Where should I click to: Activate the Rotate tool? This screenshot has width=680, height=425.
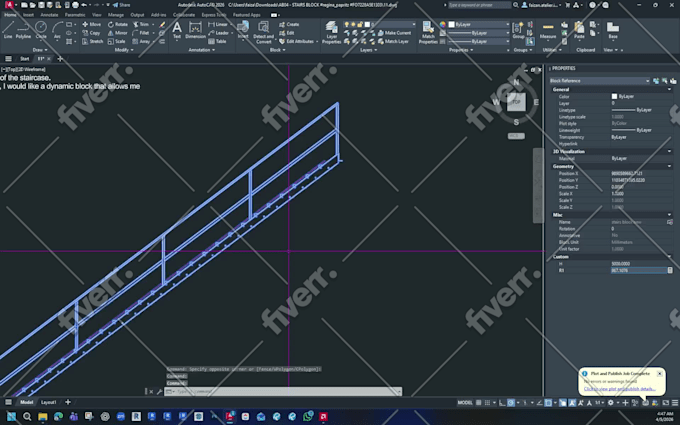(x=118, y=24)
